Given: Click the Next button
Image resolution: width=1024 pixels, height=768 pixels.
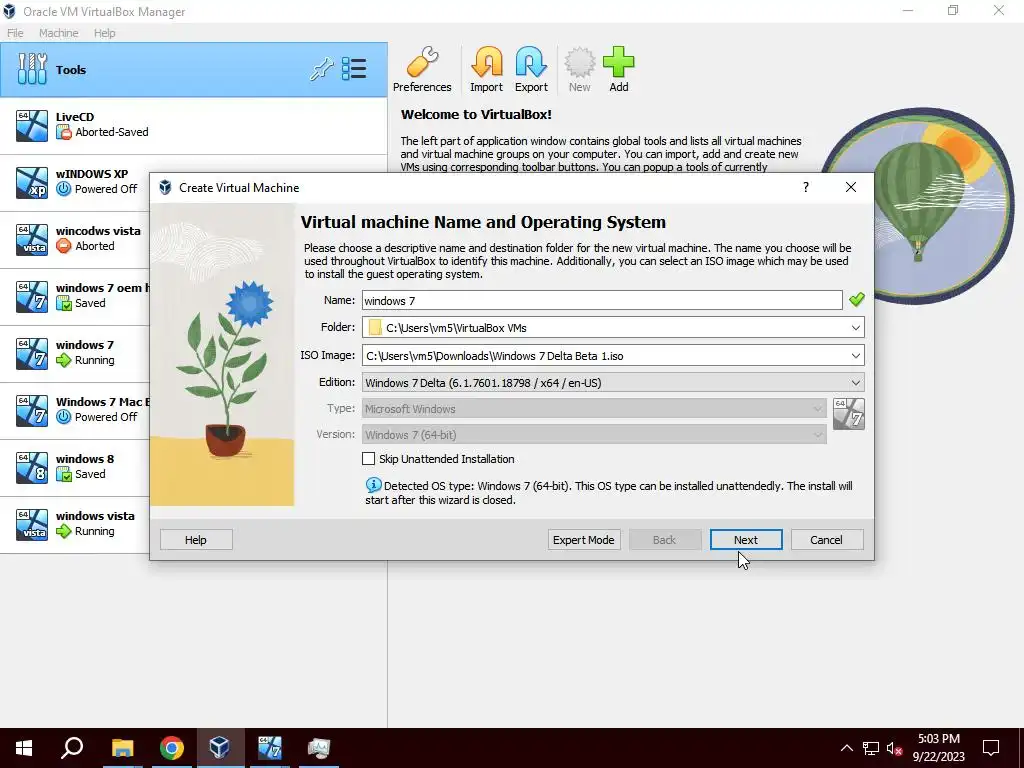Looking at the screenshot, I should point(746,540).
